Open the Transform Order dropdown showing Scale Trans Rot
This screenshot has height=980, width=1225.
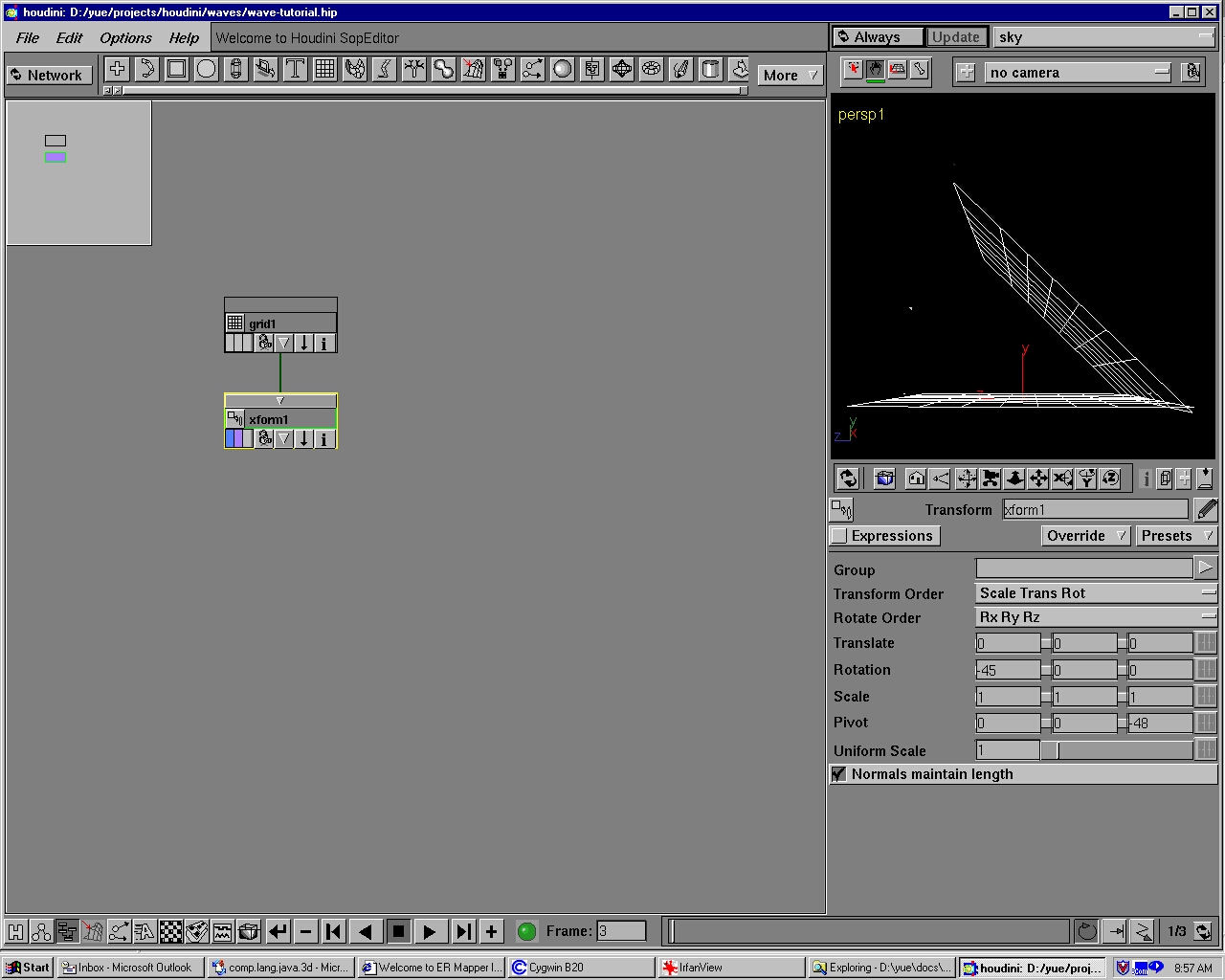pyautogui.click(x=1095, y=592)
